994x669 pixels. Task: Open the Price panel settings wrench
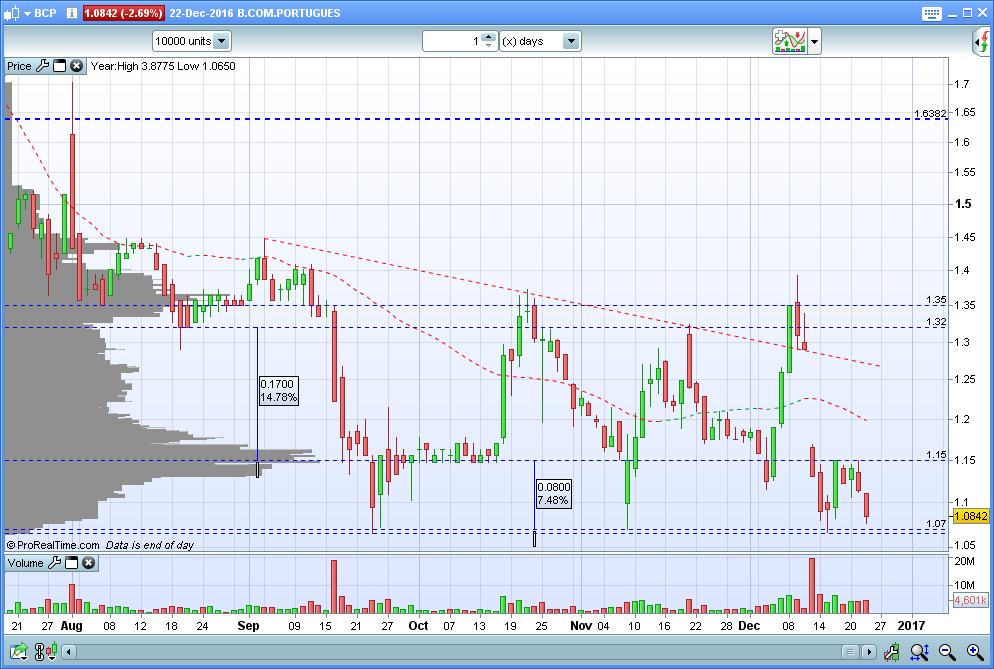(x=42, y=65)
